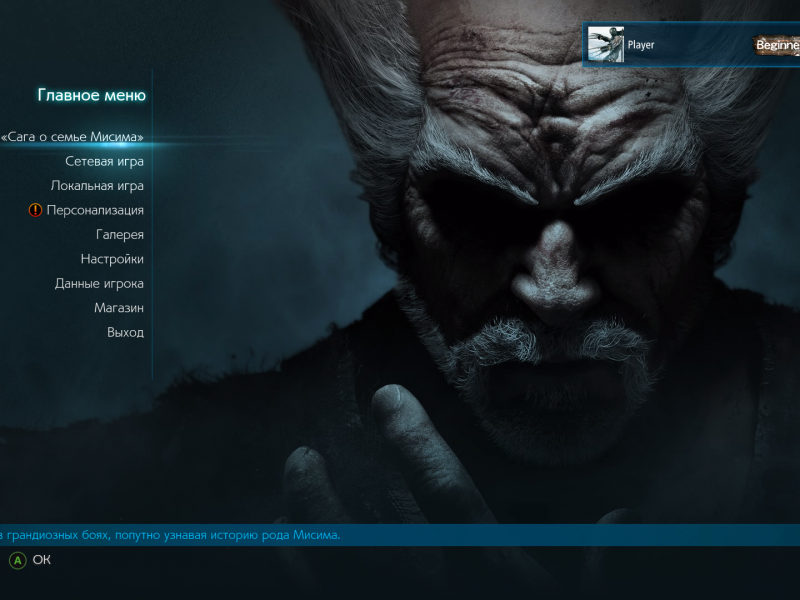This screenshot has height=600, width=800.
Task: Select Данные игрока entry
Action: [99, 283]
